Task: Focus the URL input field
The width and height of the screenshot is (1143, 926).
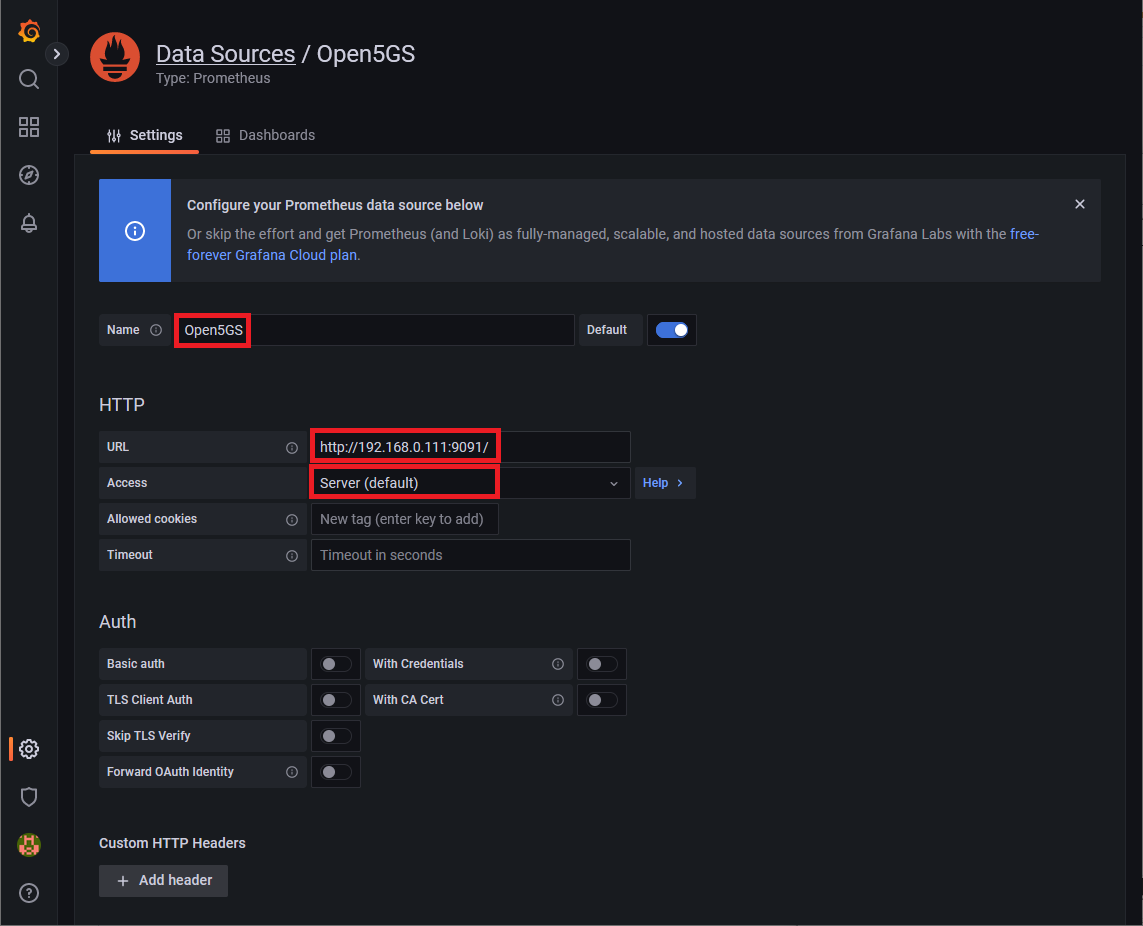Action: [471, 447]
